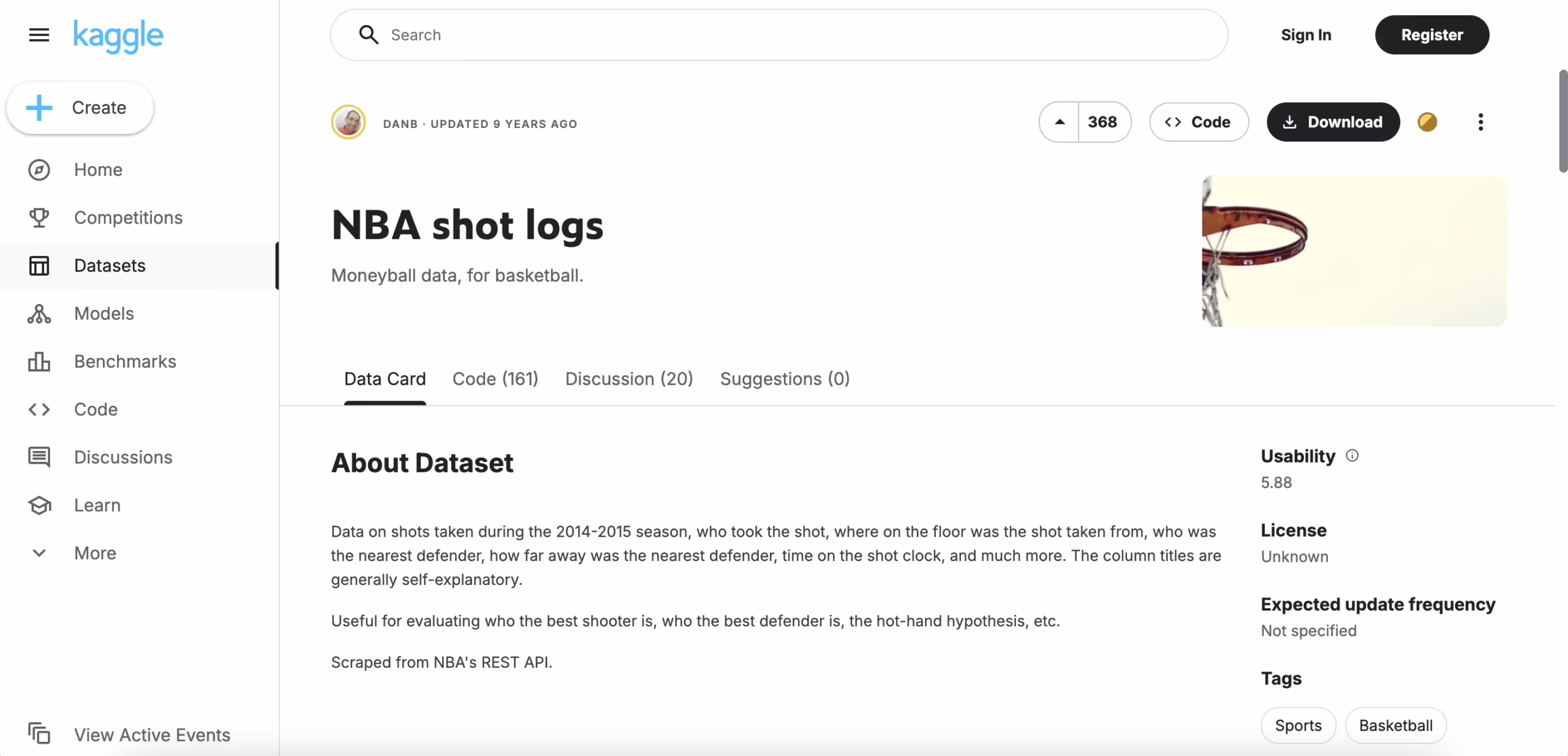This screenshot has width=1568, height=756.
Task: Click the Learn graduation cap icon
Action: (39, 505)
